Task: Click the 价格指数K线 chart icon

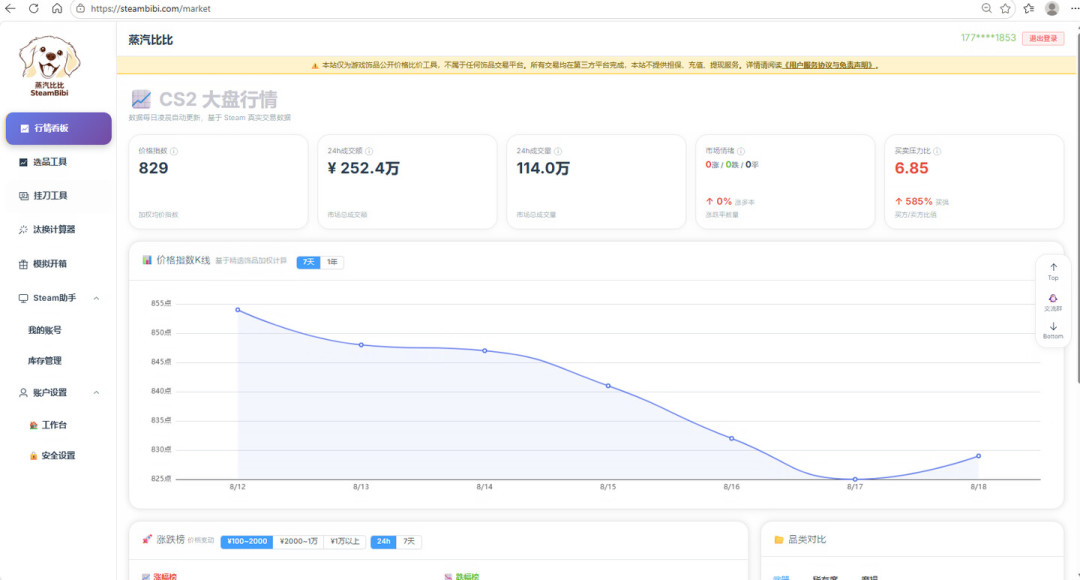Action: (x=147, y=260)
